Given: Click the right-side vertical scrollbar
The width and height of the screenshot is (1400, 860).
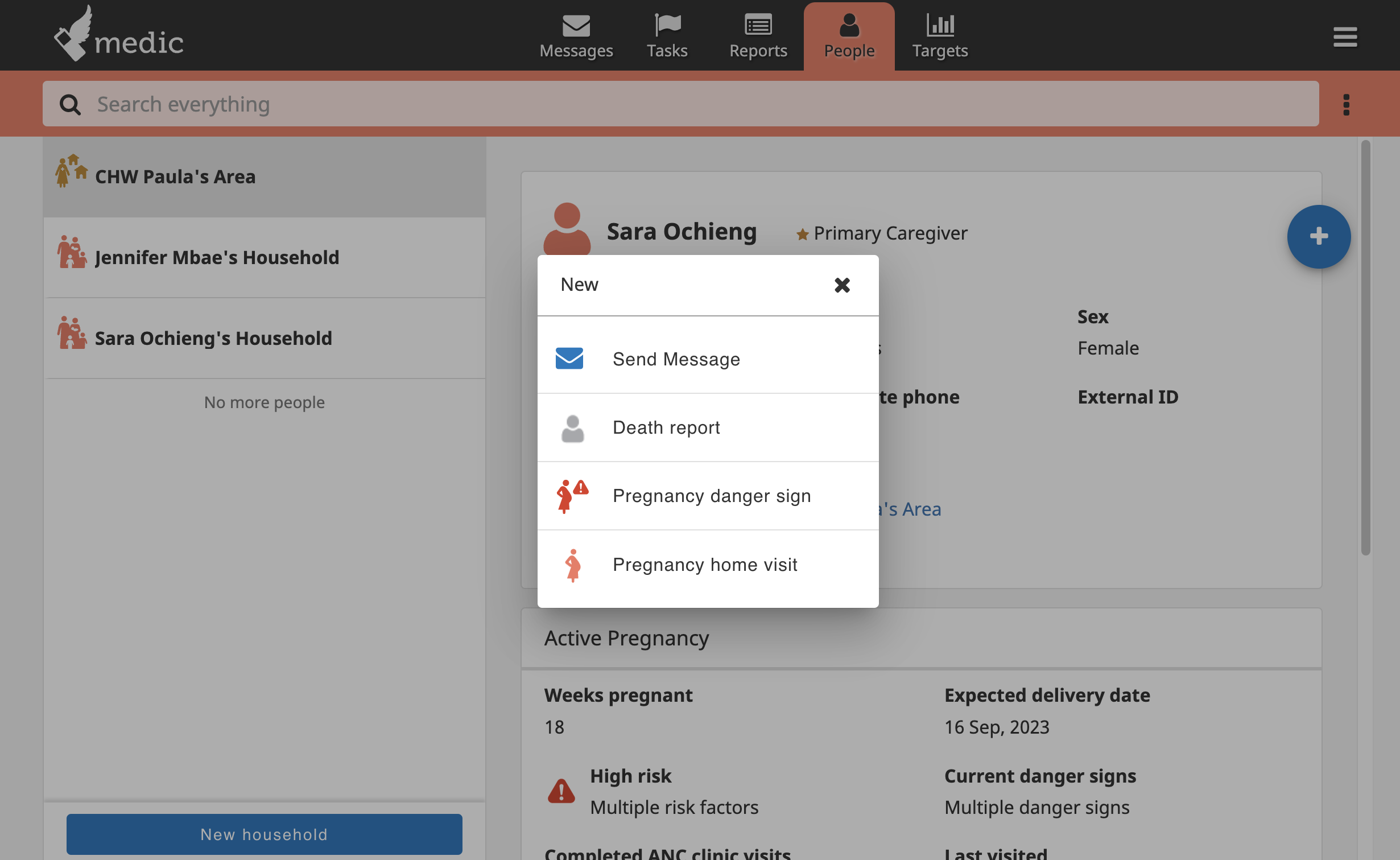Looking at the screenshot, I should point(1365,347).
